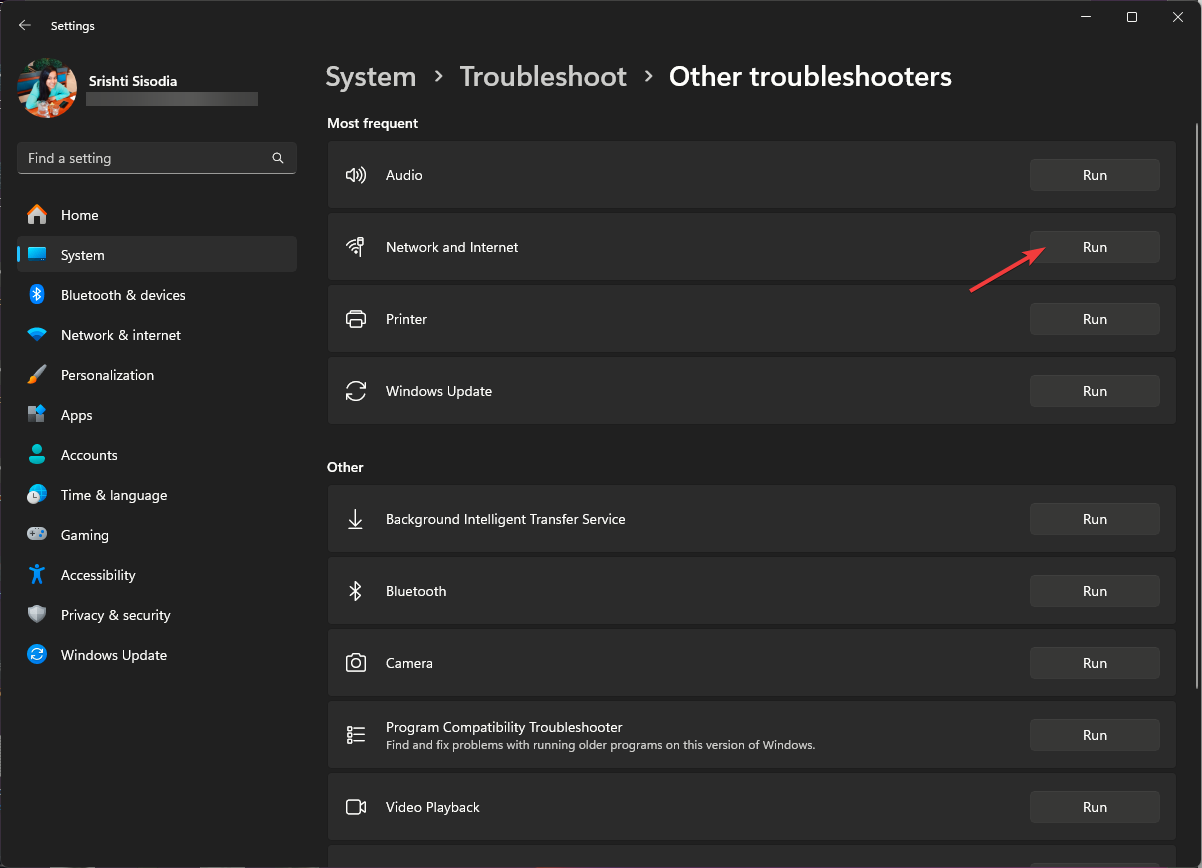Open Privacy & security settings
The image size is (1202, 868).
[x=115, y=615]
